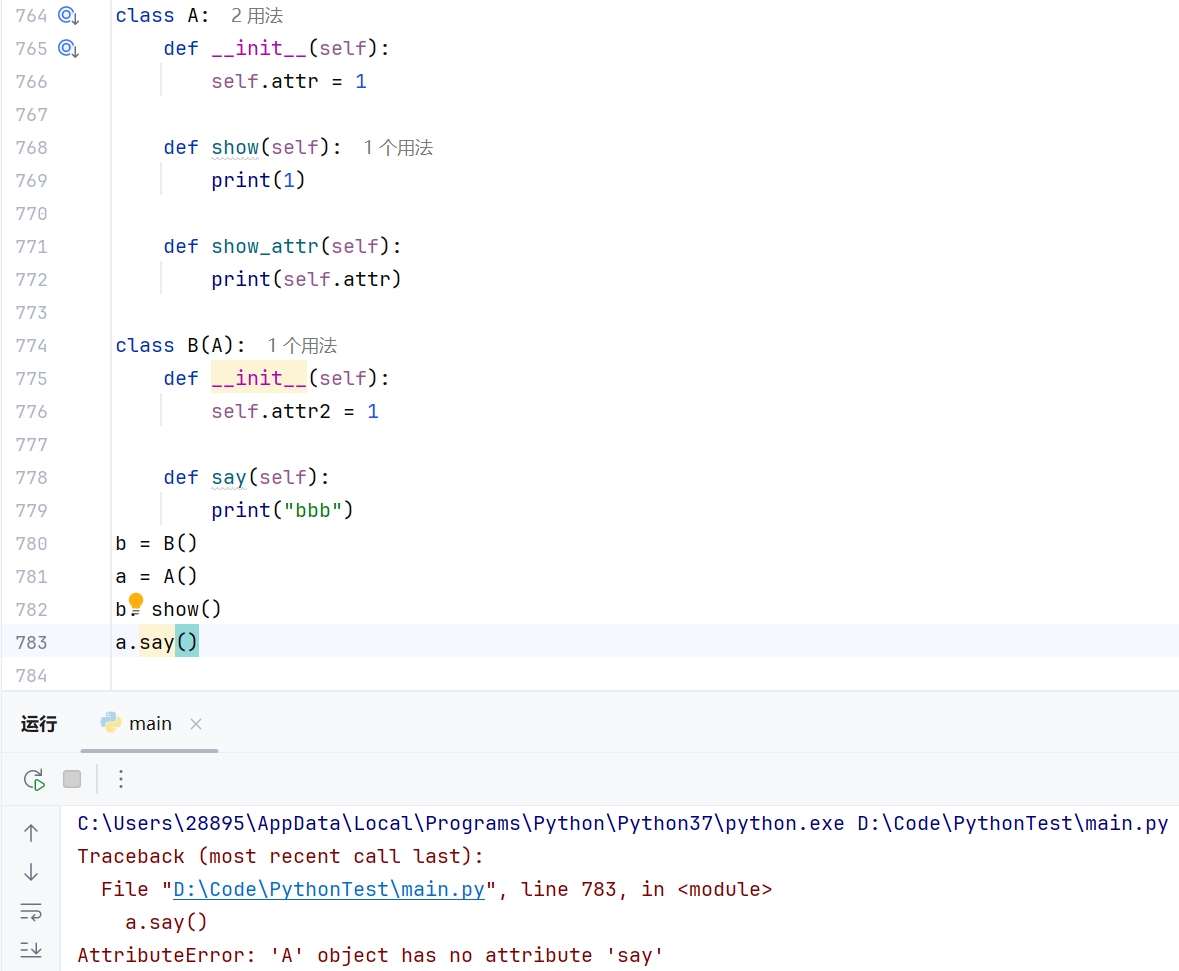Click the overridden marker on line 764
1179x971 pixels.
coord(68,16)
